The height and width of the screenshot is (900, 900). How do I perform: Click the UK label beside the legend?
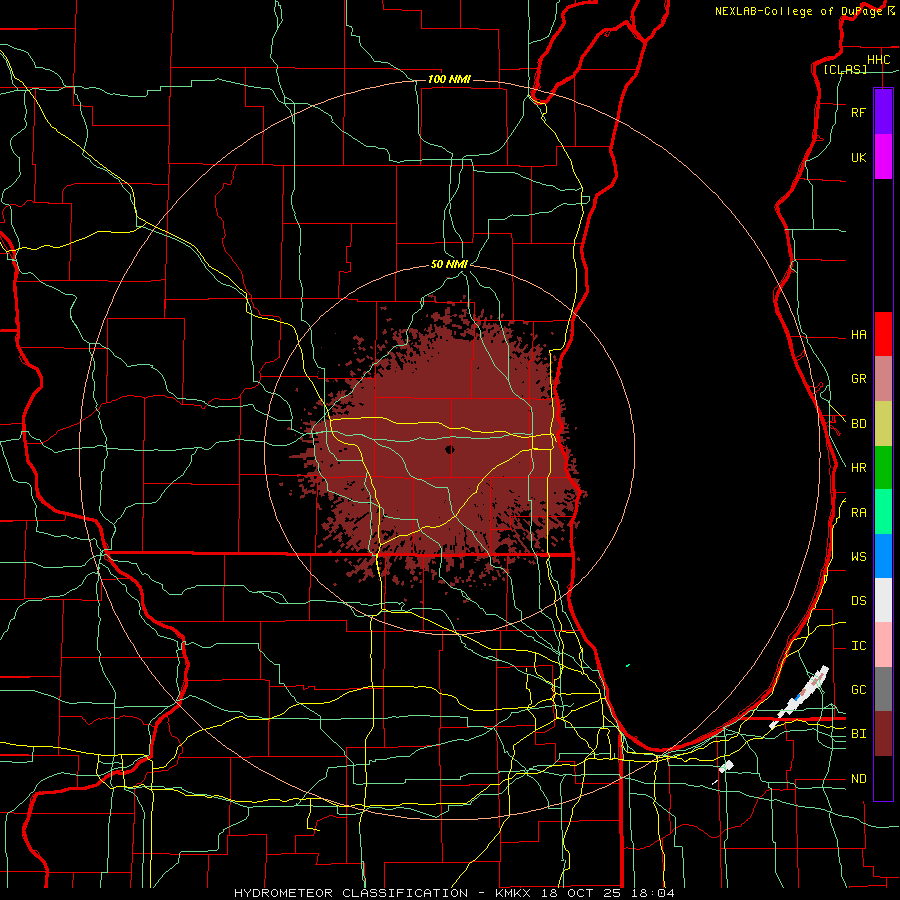pyautogui.click(x=858, y=157)
